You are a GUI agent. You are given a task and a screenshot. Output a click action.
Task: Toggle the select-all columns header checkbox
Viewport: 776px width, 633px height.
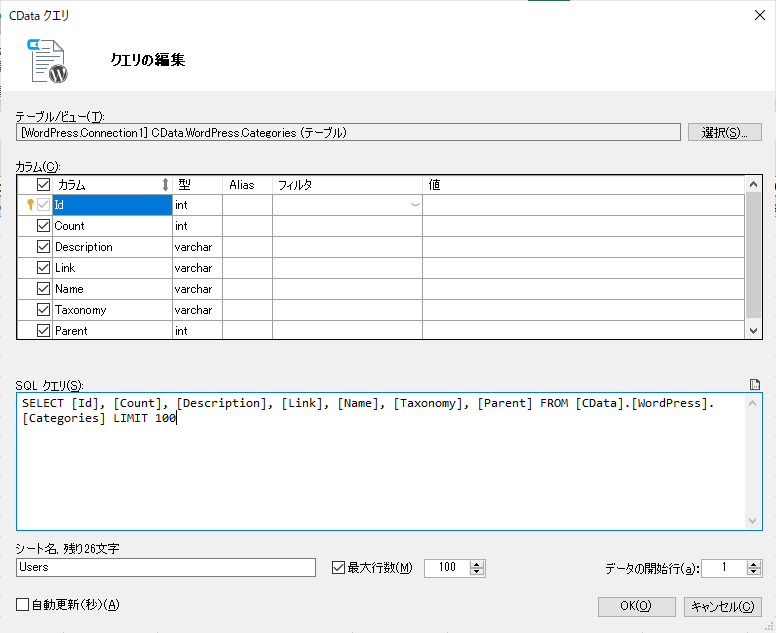44,185
